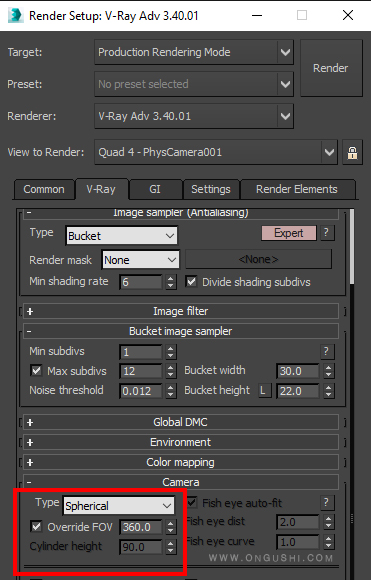Click the Render button
The image size is (371, 580).
tap(331, 68)
